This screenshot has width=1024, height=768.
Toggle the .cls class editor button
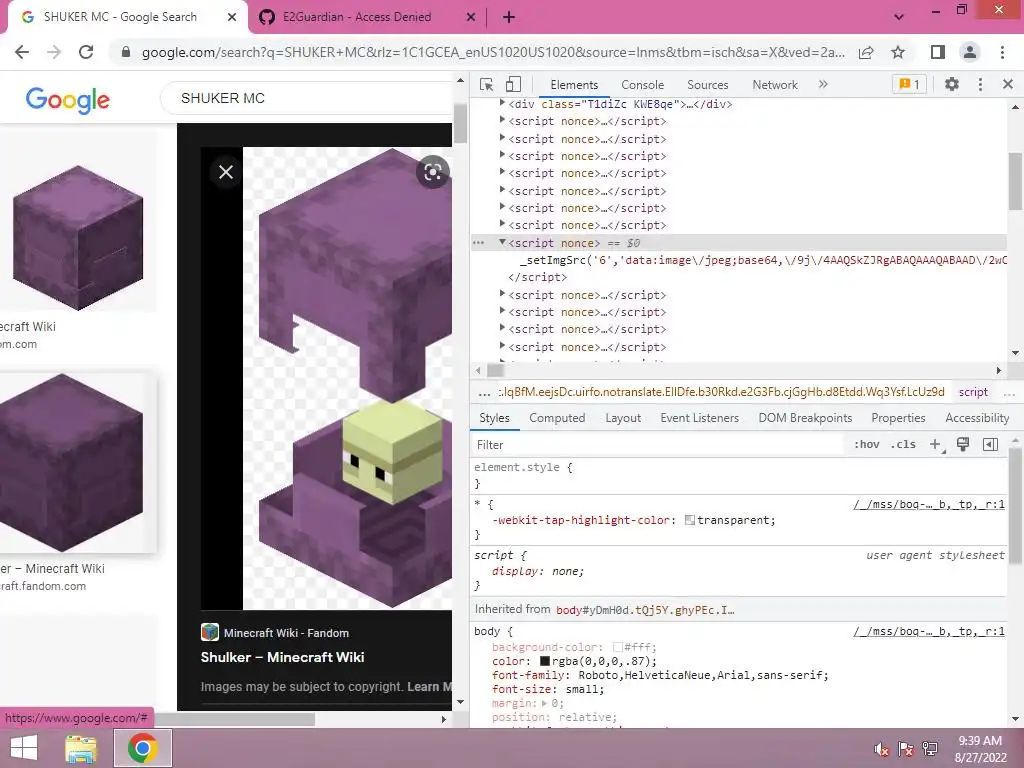[x=904, y=445]
